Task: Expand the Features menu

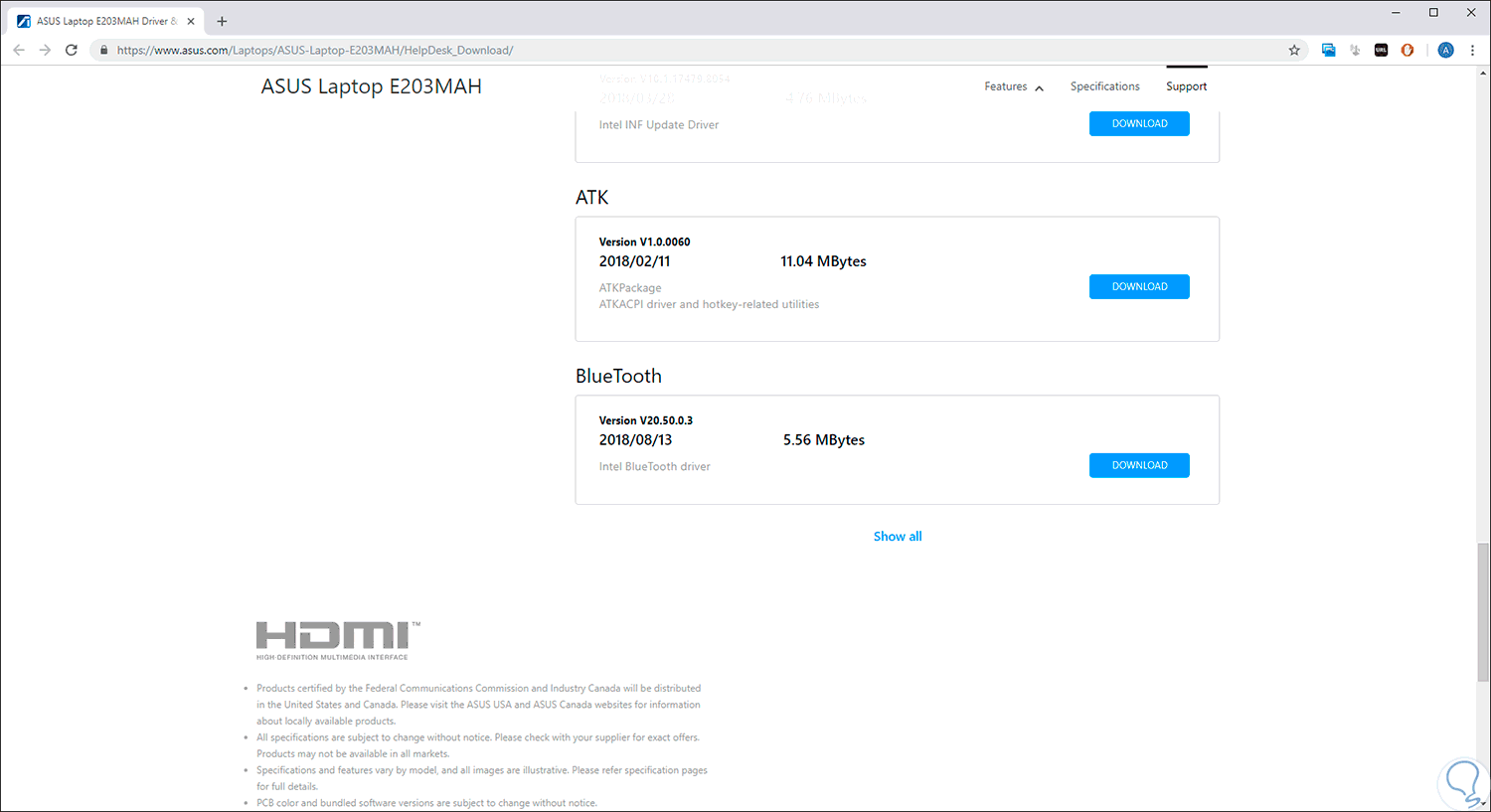Action: [x=1014, y=86]
